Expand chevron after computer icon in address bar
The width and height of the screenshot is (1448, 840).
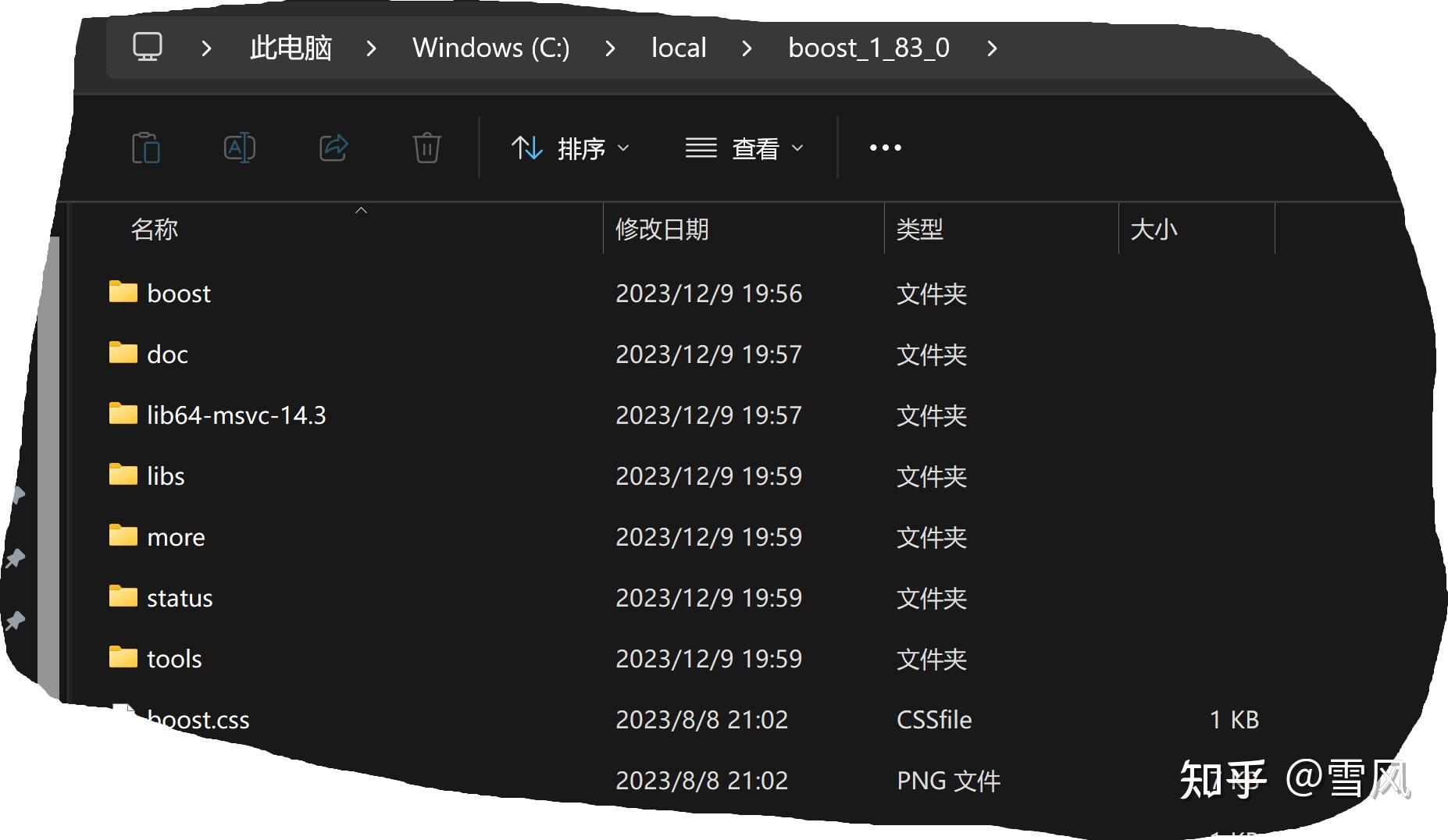206,48
